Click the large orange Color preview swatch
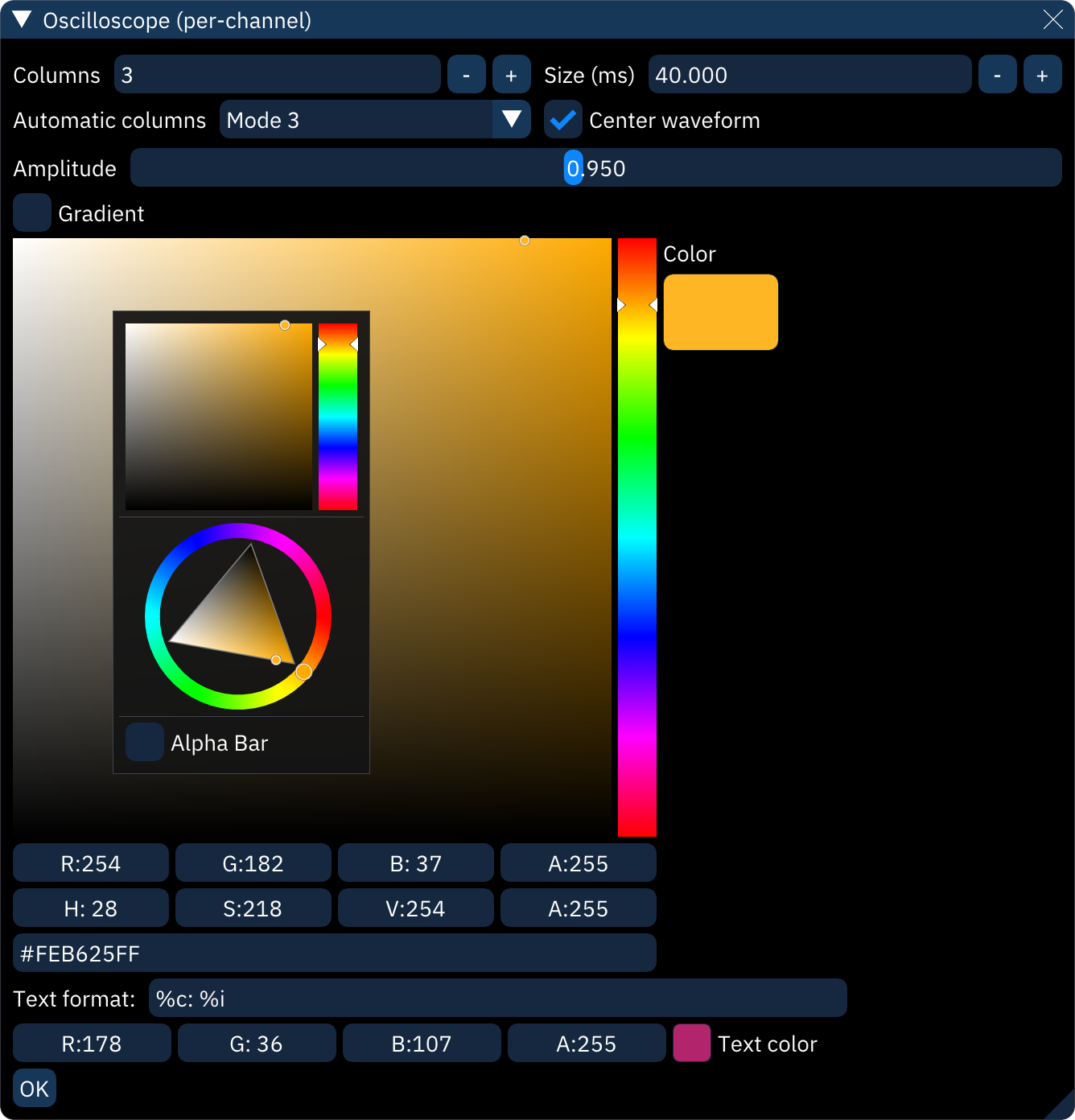The height and width of the screenshot is (1120, 1075). pos(720,312)
